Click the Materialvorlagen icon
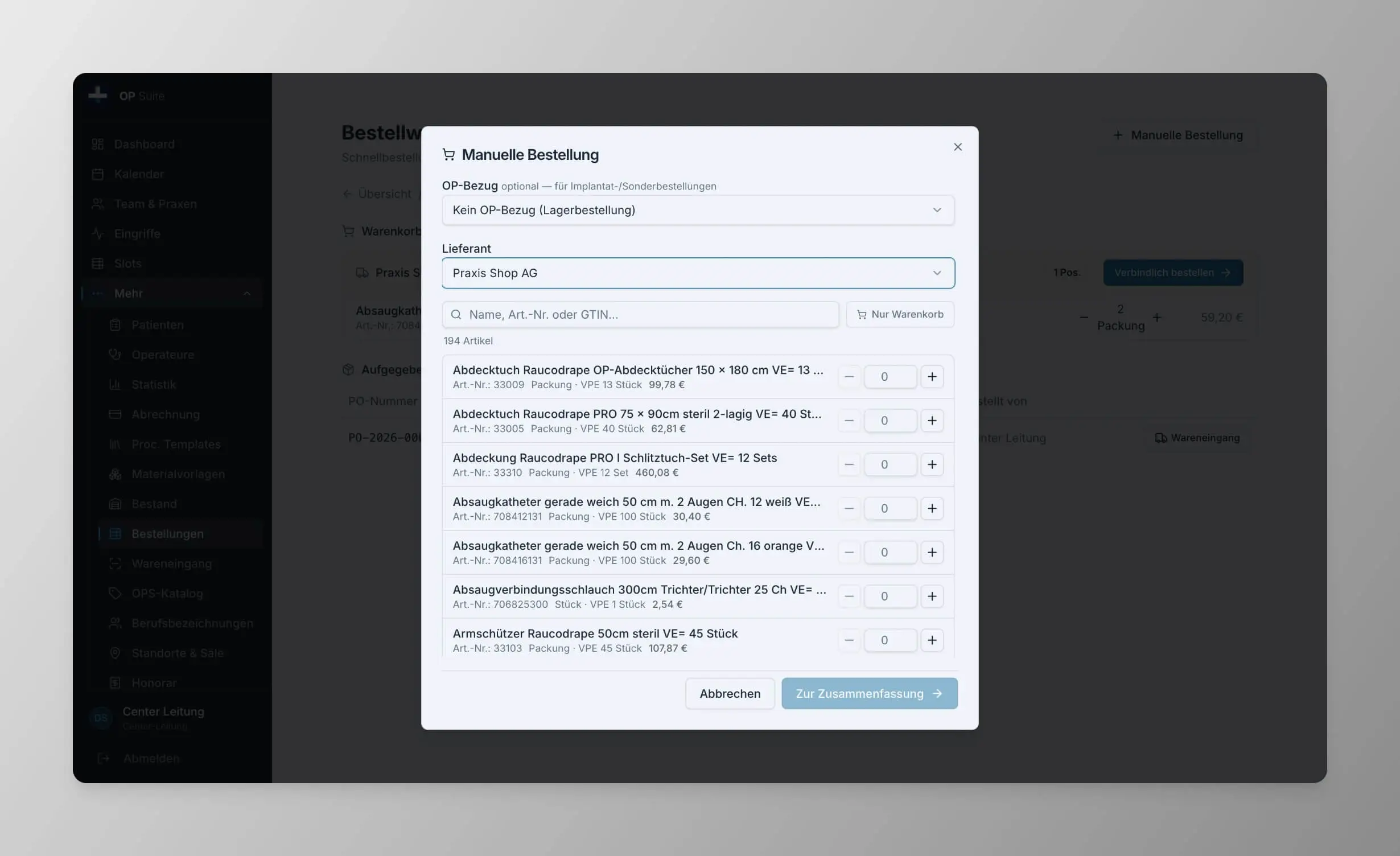 [x=115, y=474]
